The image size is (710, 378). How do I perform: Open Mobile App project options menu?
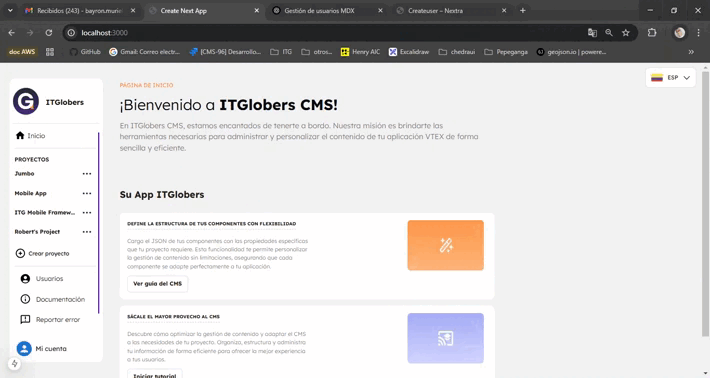(87, 193)
